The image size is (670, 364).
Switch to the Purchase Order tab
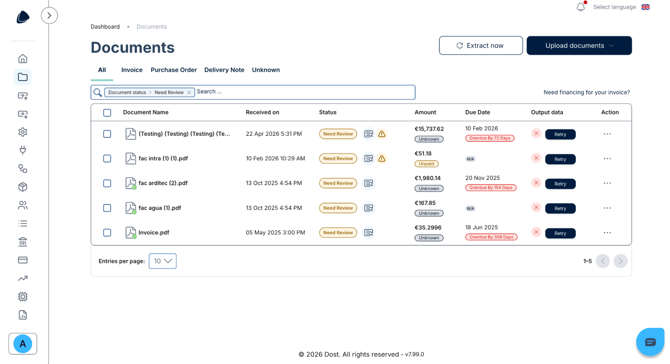173,70
